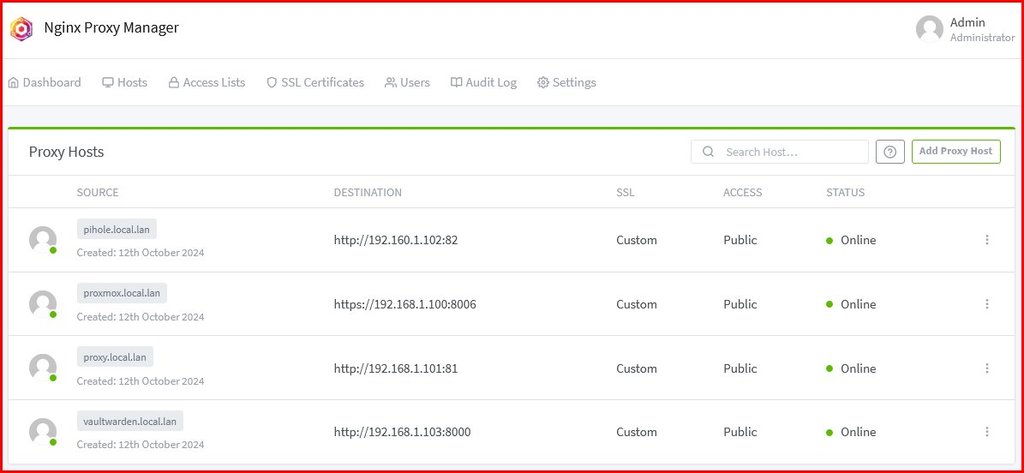Click the pihole.local.lan source tag
The width and height of the screenshot is (1024, 473).
(117, 229)
